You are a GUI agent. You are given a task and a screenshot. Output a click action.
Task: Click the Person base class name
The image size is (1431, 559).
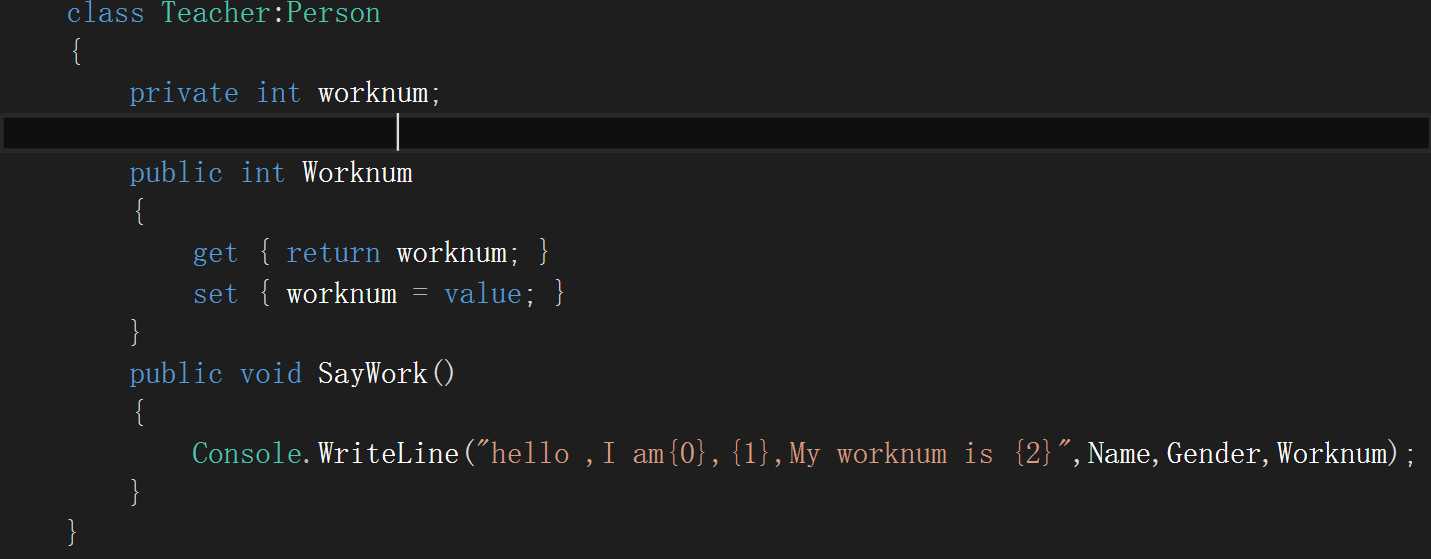[x=333, y=14]
